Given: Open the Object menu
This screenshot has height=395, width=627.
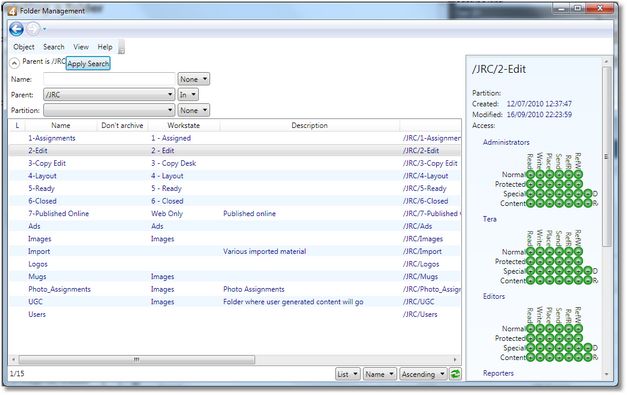Looking at the screenshot, I should tap(24, 47).
